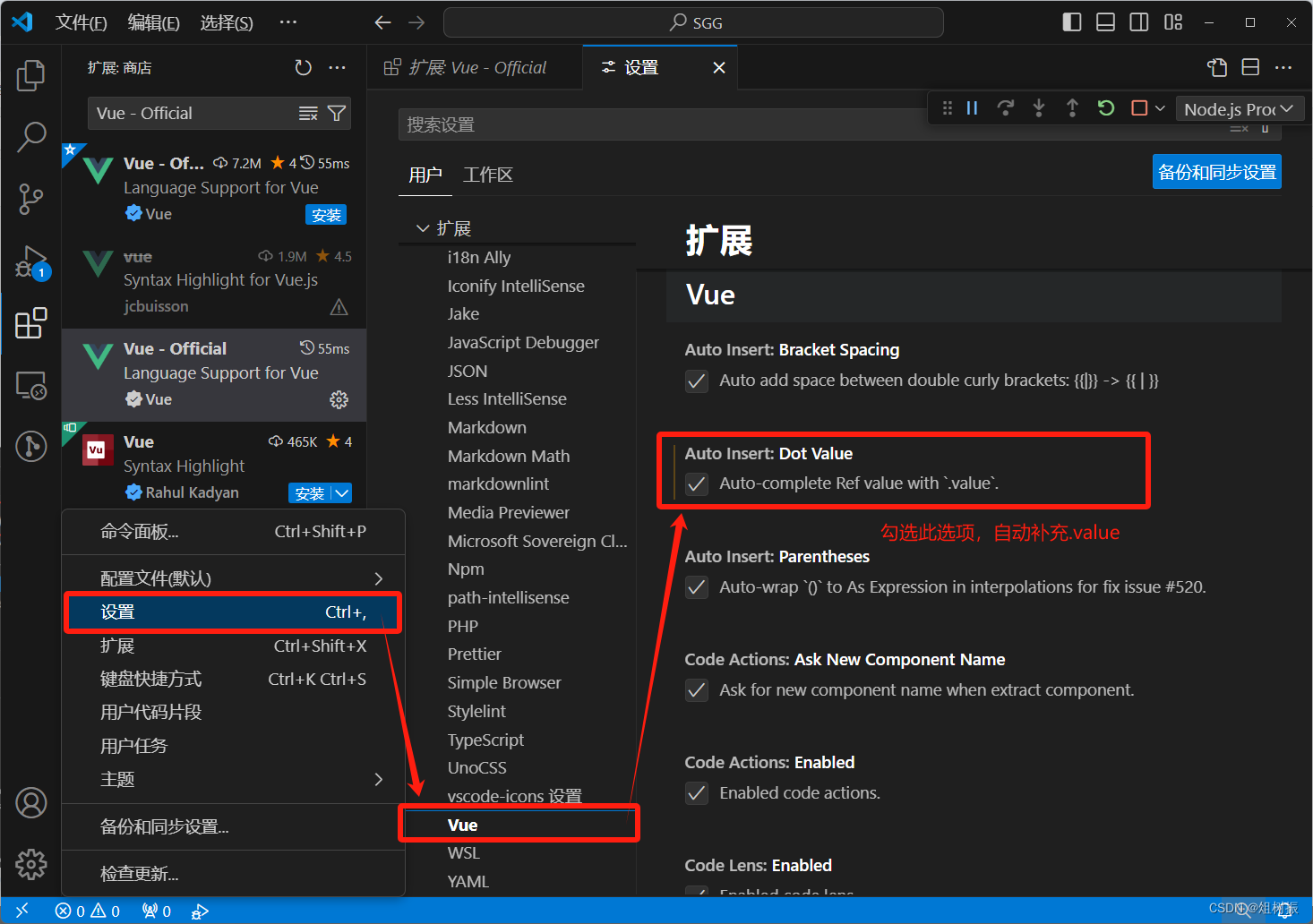The image size is (1313, 924).
Task: Choose 用户代码片段 menu entry
Action: point(233,712)
